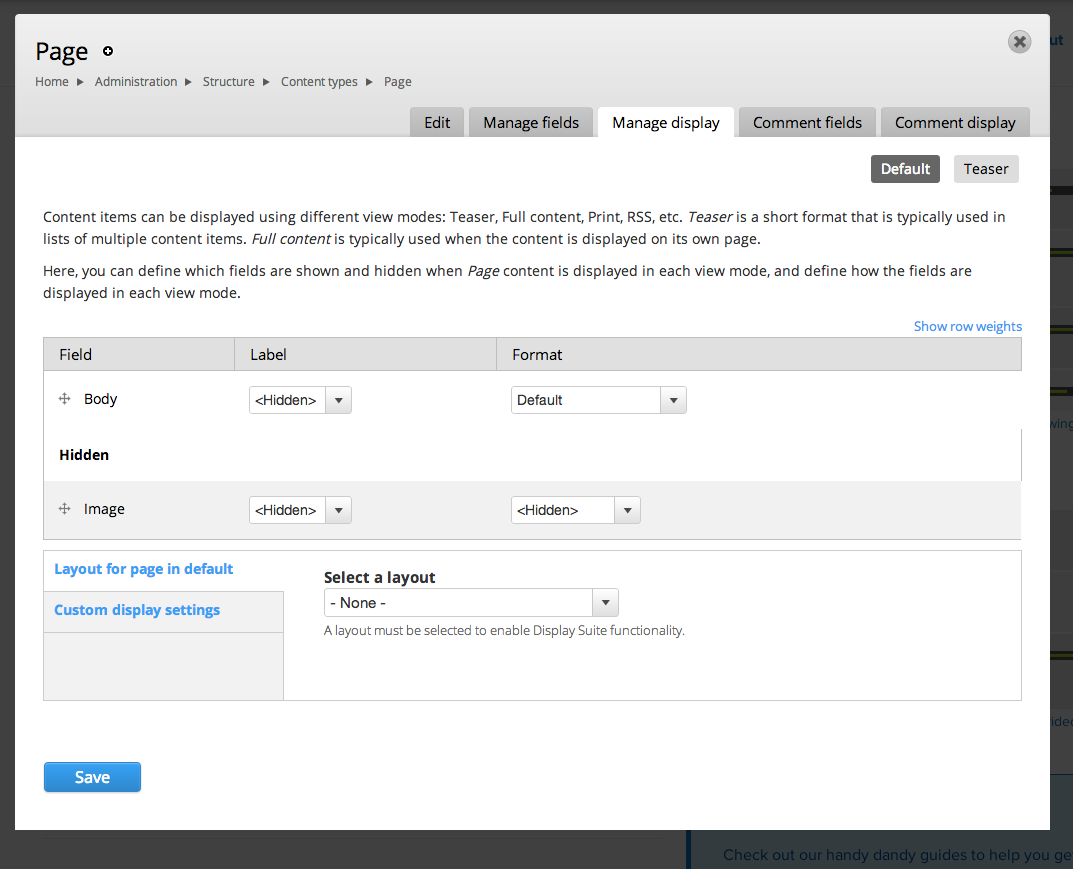Open Custom display settings vertical tab
Viewport: 1073px width, 869px height.
(x=137, y=610)
